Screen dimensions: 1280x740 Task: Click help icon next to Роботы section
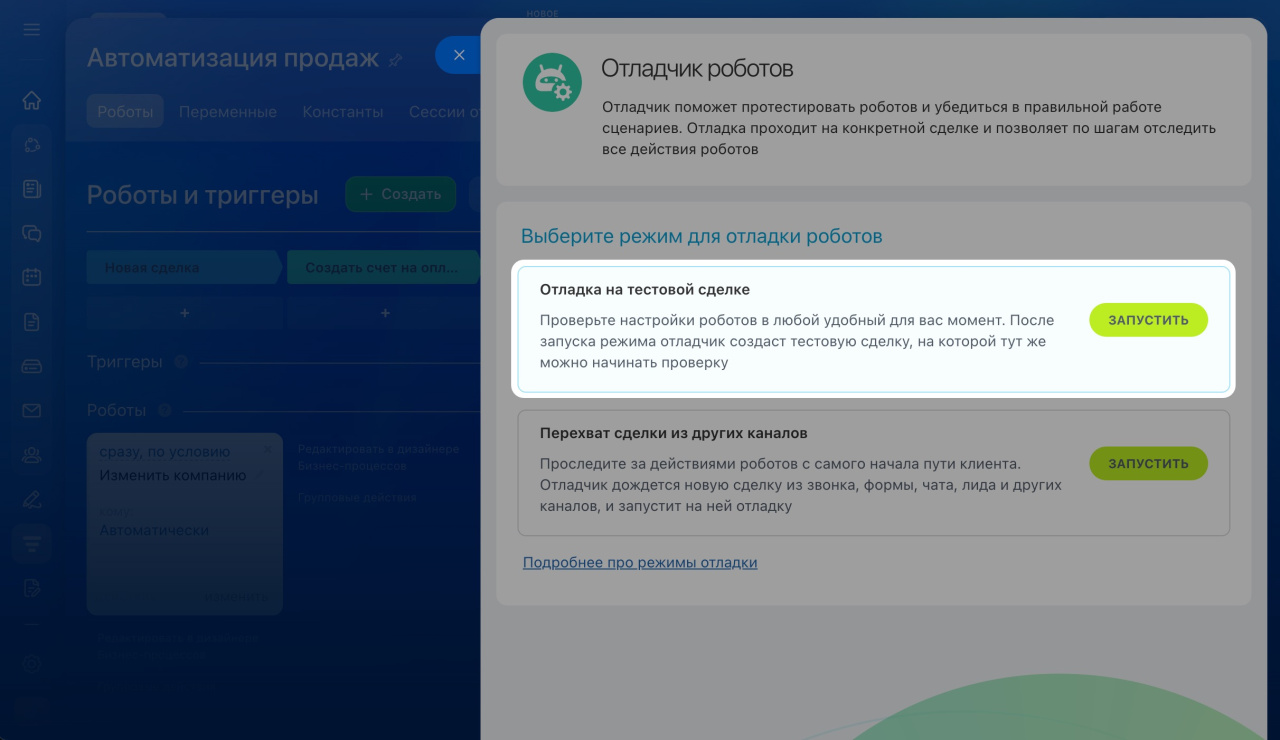[x=164, y=410]
